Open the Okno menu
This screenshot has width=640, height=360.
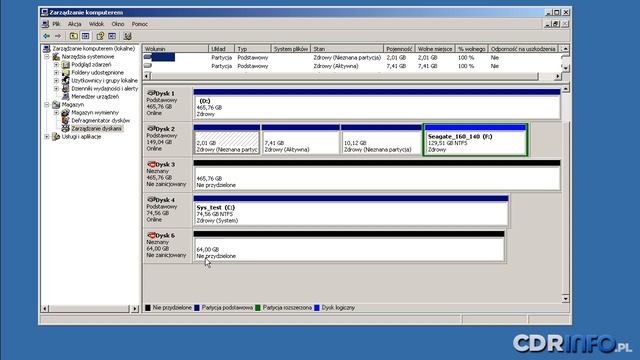click(x=118, y=24)
